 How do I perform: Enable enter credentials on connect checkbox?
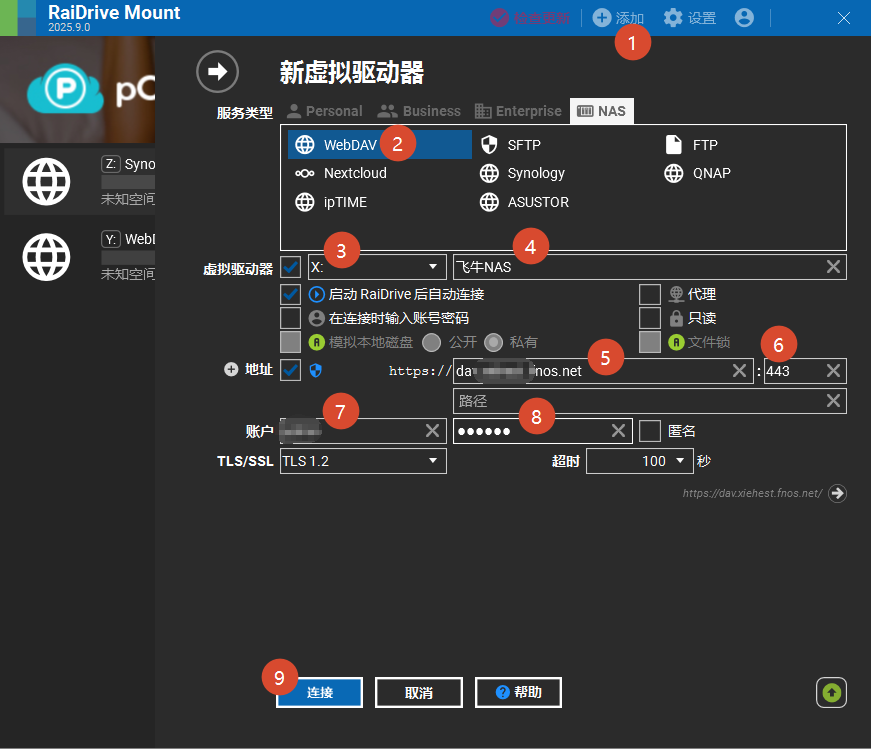pos(291,318)
